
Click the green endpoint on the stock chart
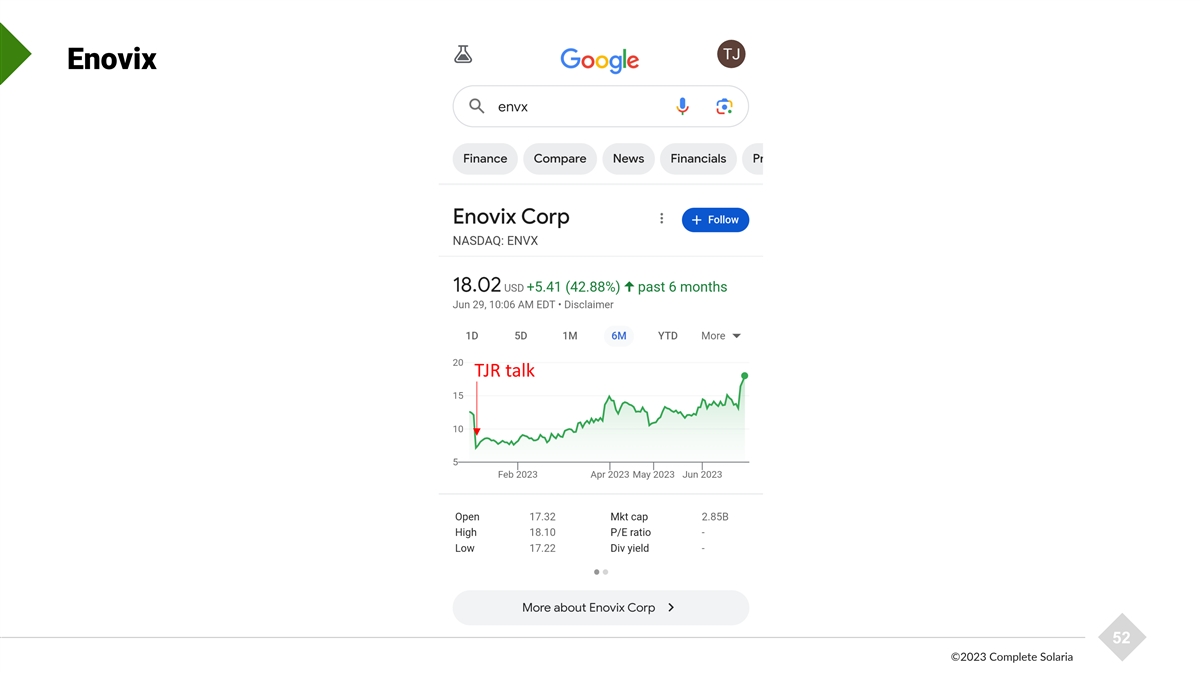745,376
